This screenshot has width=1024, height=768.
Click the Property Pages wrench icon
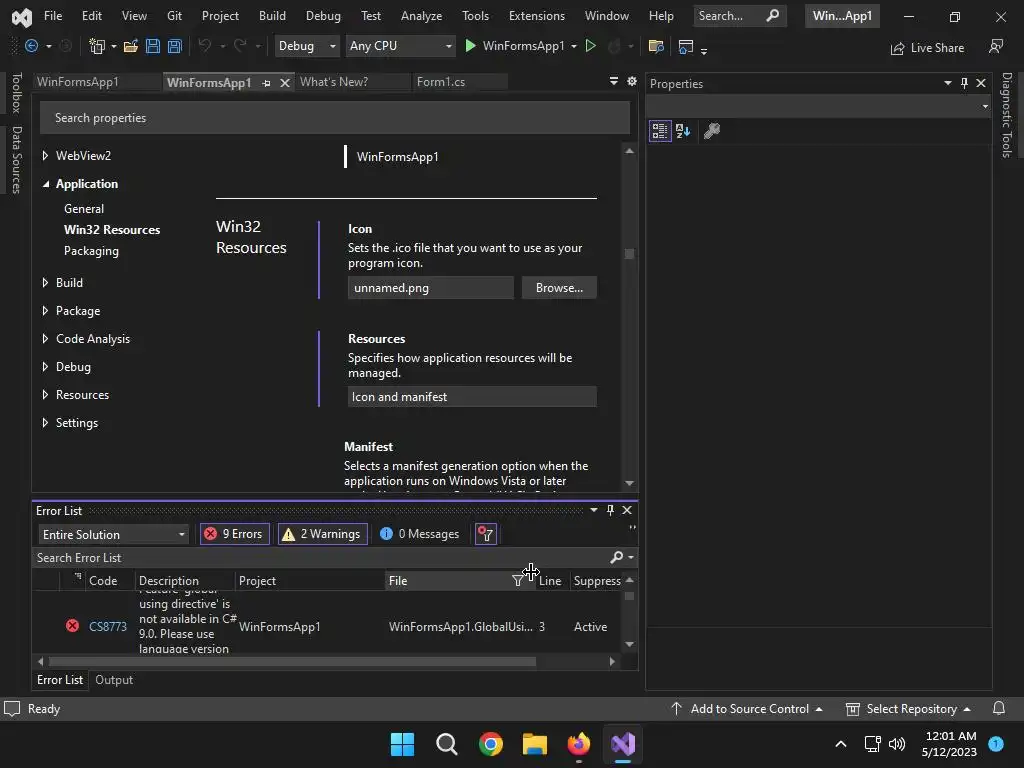pyautogui.click(x=712, y=131)
